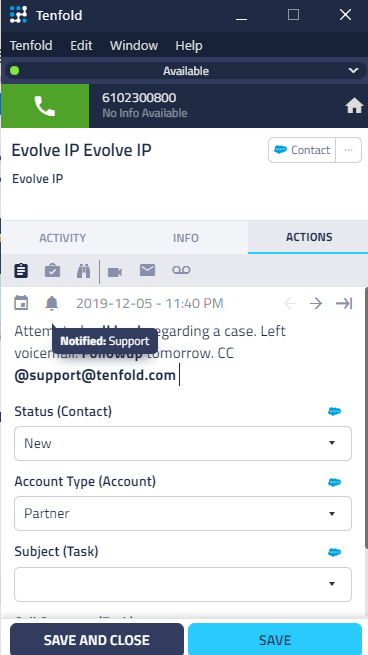The image size is (368, 655).
Task: Maximize the Tenfold window
Action: [x=293, y=15]
